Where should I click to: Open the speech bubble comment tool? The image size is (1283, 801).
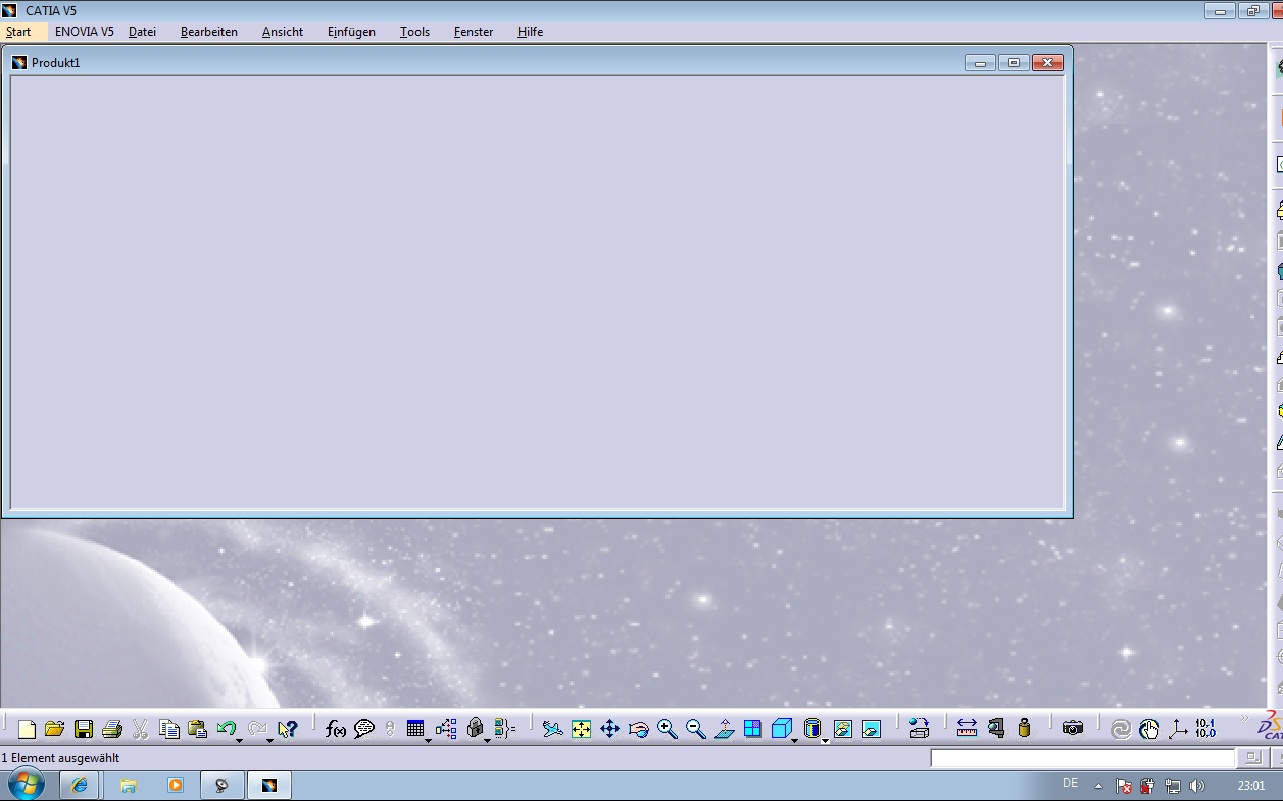point(364,729)
